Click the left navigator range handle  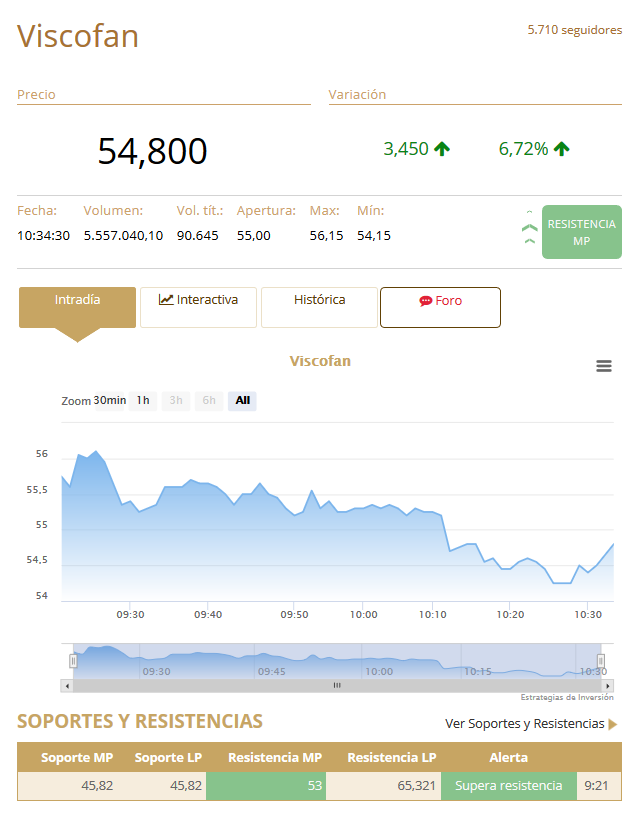[x=73, y=661]
